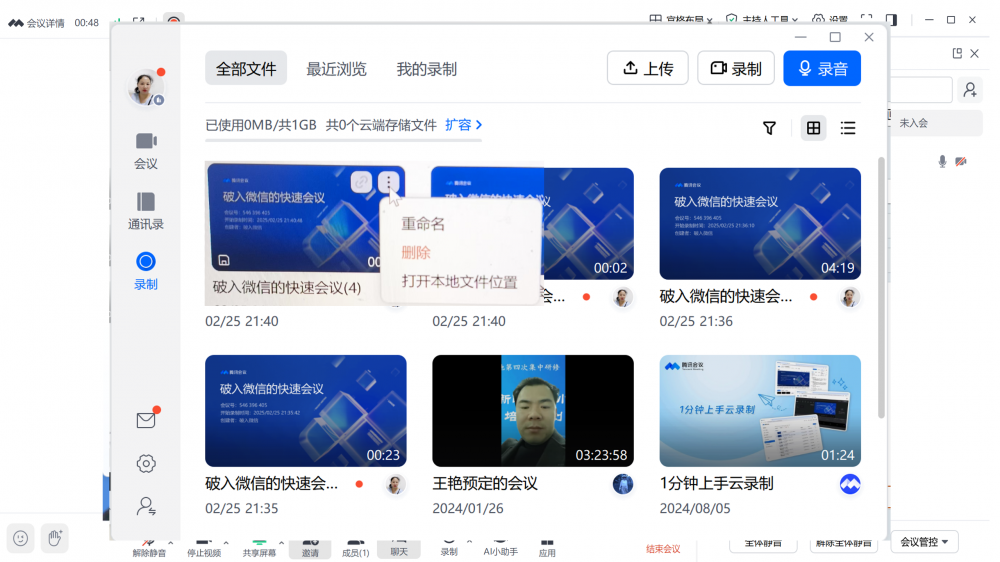This screenshot has height=562, width=1000.
Task: Open 聊天 in meeting toolbar
Action: [x=399, y=549]
